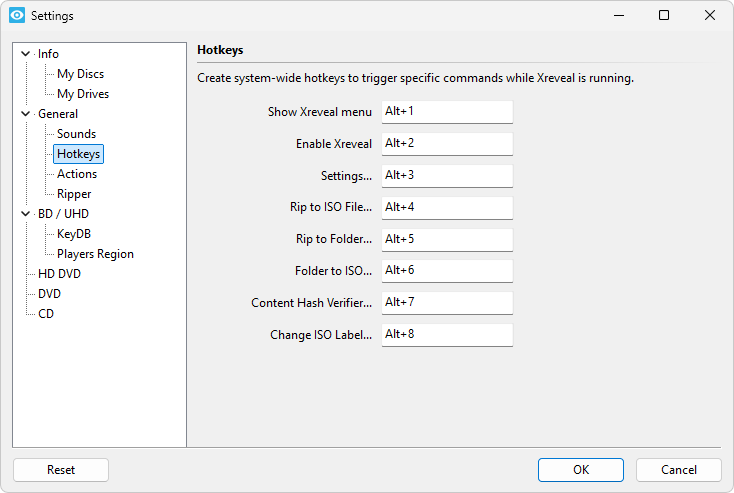Select My Drives tree item
This screenshot has height=493, width=734.
point(83,94)
